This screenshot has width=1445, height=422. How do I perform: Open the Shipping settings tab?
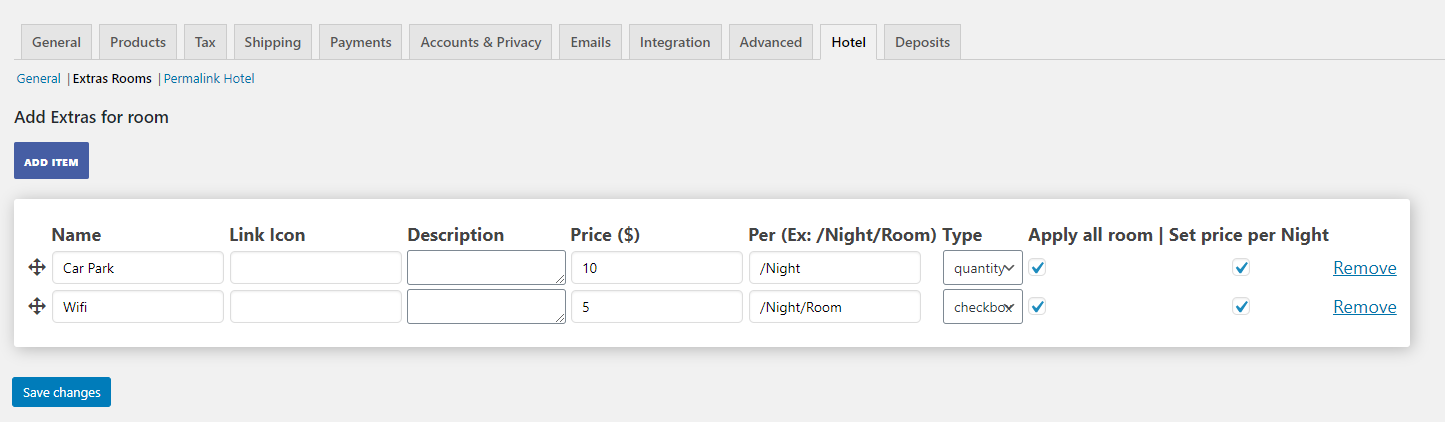(273, 42)
